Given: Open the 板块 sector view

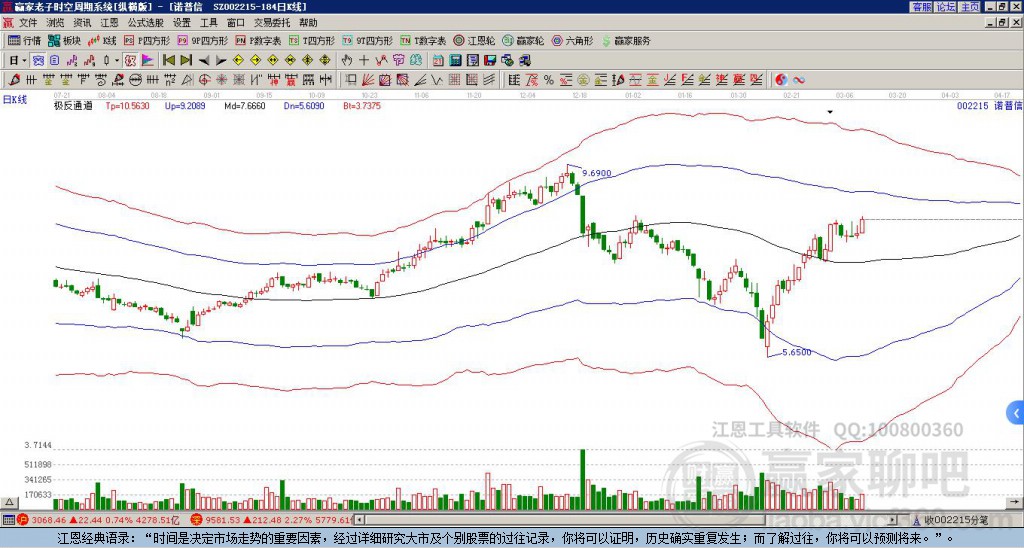Looking at the screenshot, I should (x=65, y=40).
